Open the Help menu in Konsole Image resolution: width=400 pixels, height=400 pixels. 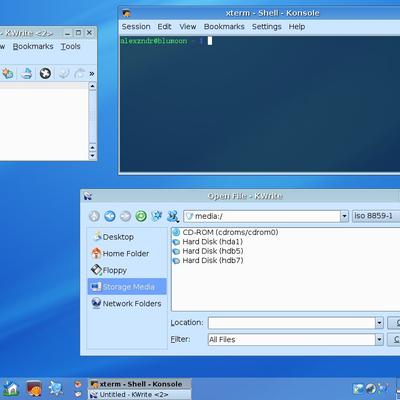(297, 27)
